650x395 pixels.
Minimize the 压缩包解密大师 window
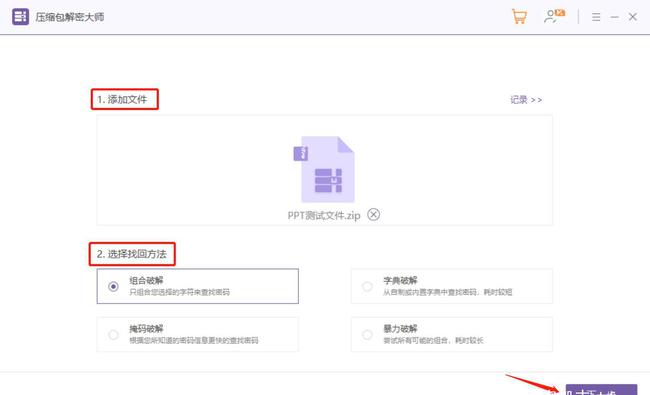[614, 17]
